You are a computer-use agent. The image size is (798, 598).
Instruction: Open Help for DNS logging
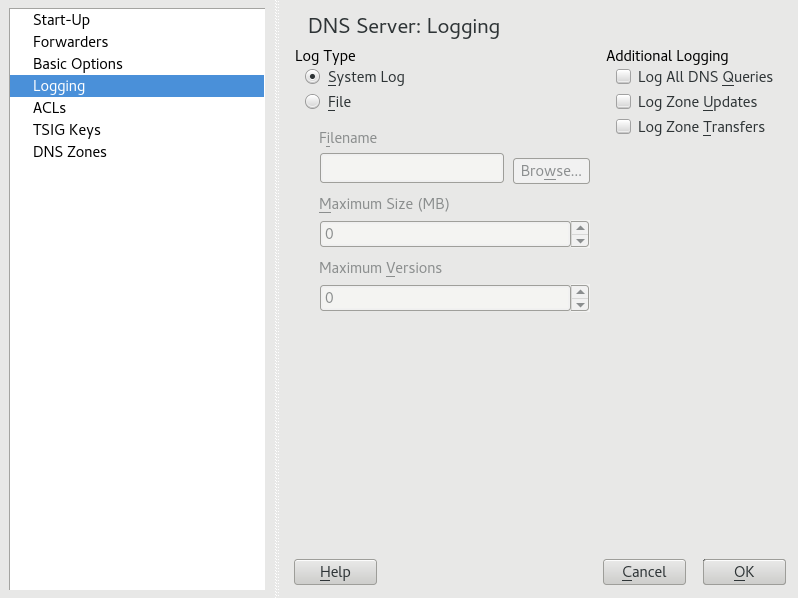335,572
